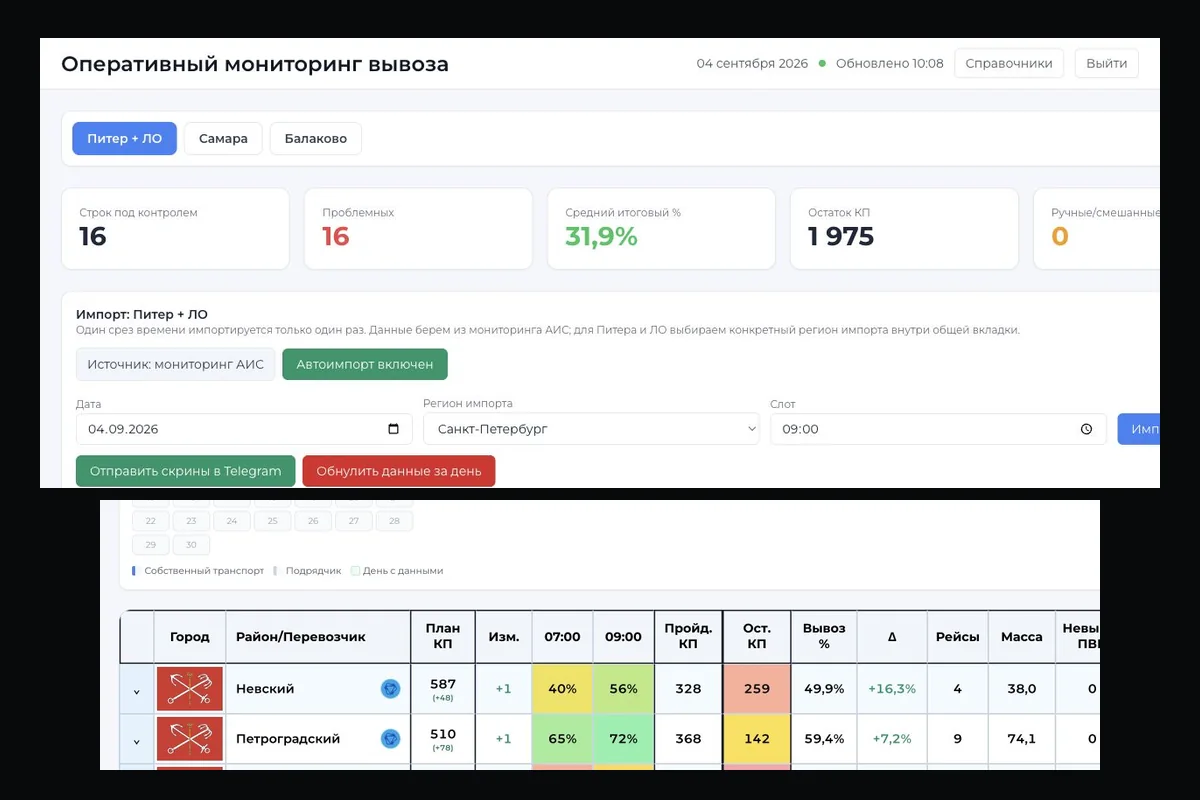Click the red 259 cell in the Невский row
1200x800 pixels.
[x=757, y=688]
